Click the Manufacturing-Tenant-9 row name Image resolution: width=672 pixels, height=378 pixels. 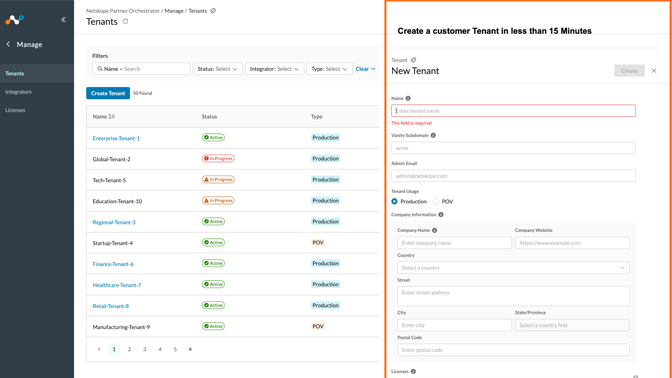coord(121,327)
